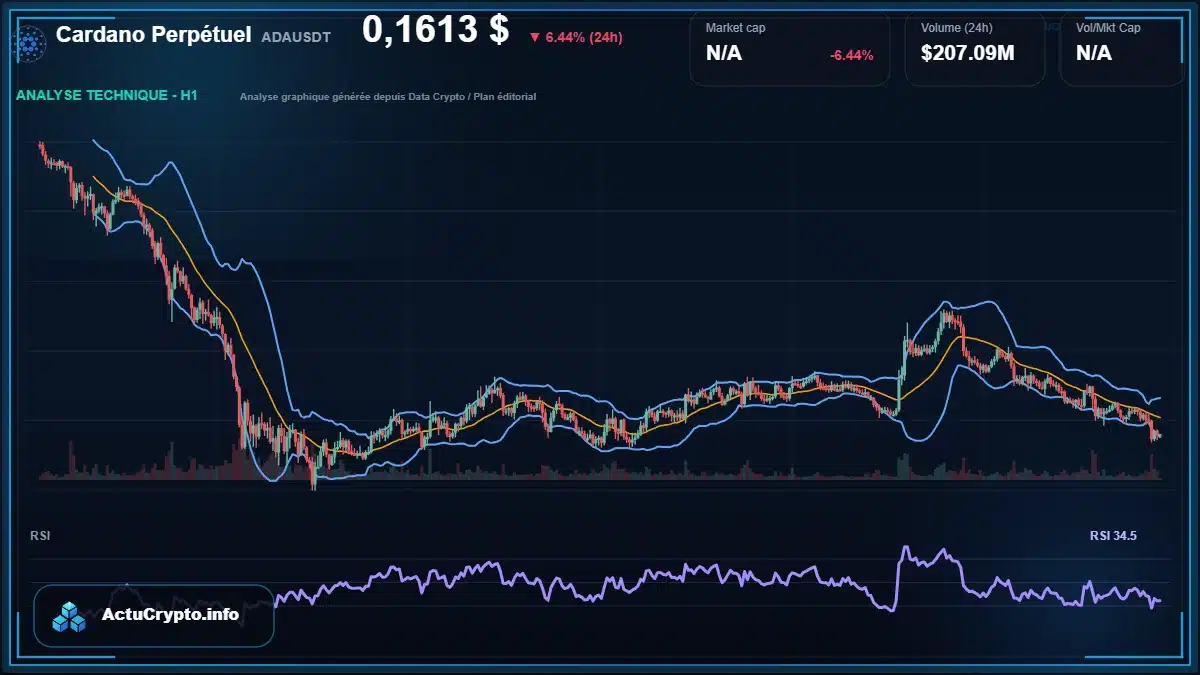This screenshot has height=675, width=1200.
Task: Click the $207.09M volume value
Action: (x=967, y=53)
